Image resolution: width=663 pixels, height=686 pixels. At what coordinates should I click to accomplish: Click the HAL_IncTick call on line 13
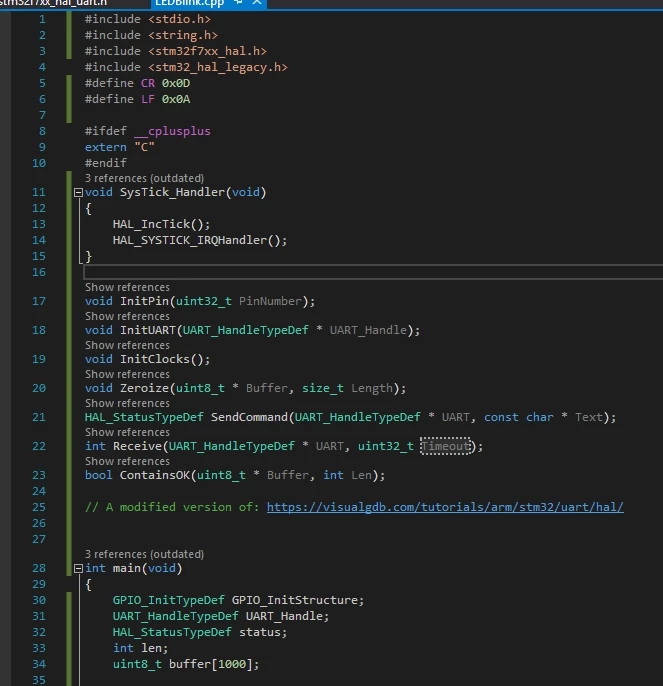pos(161,224)
